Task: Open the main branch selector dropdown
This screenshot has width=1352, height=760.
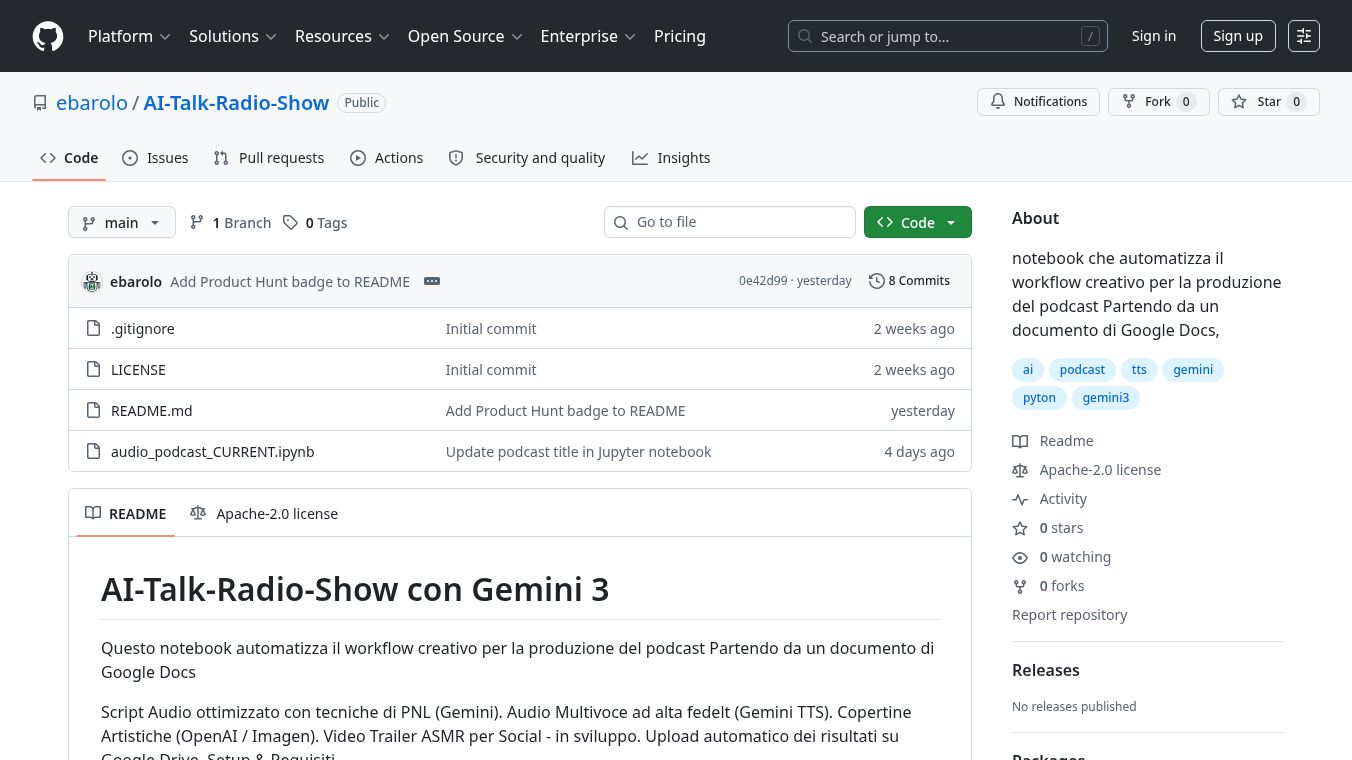Action: (122, 222)
